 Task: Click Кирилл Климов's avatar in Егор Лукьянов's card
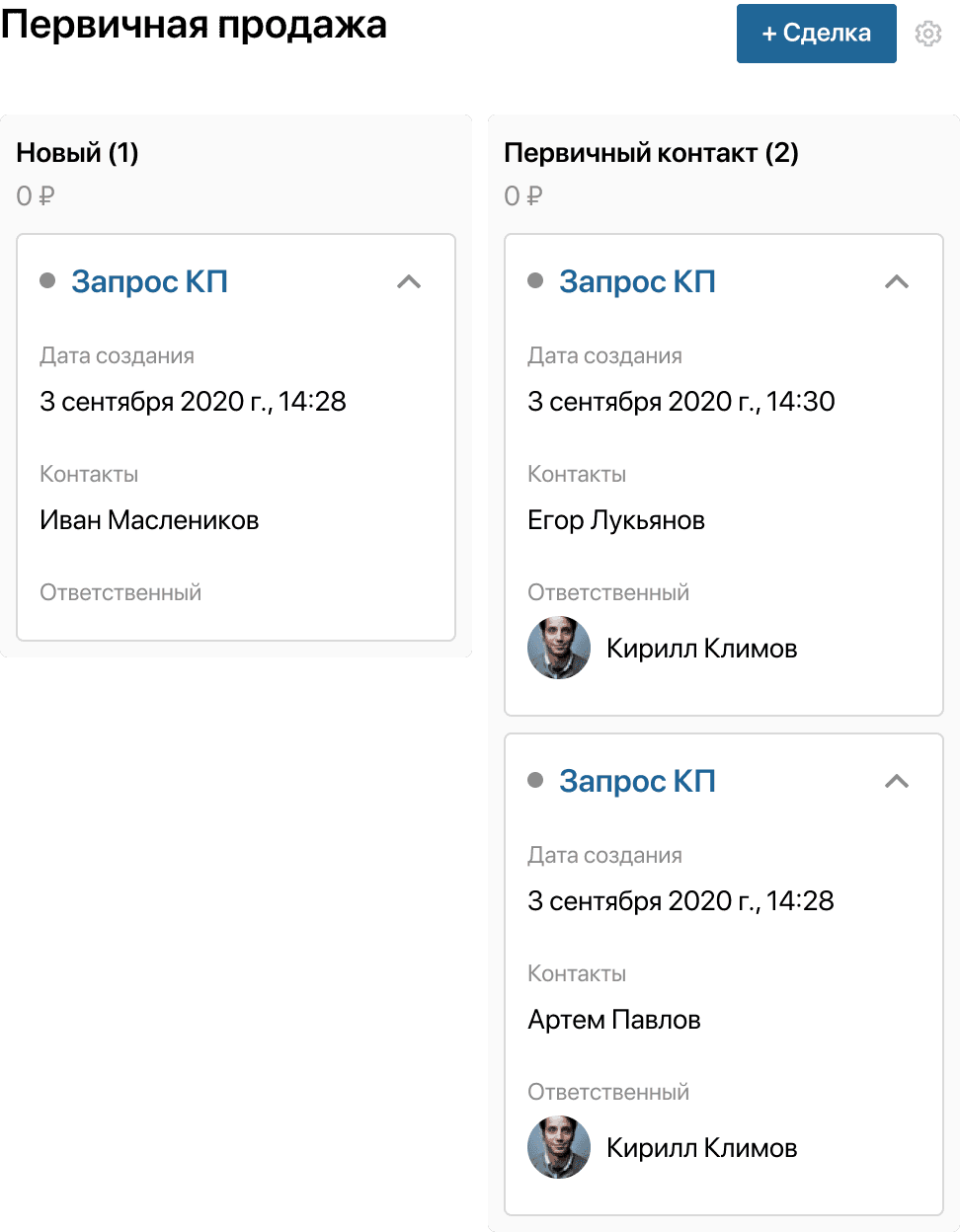coord(559,649)
